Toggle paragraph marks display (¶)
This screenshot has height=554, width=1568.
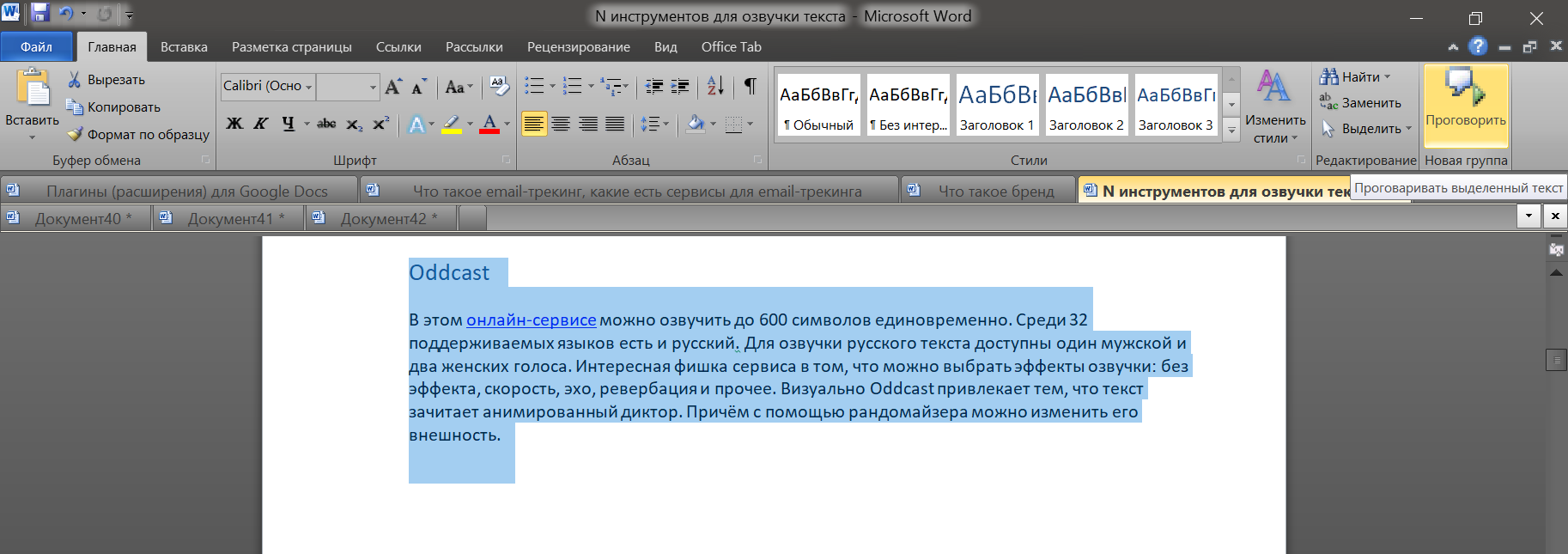(x=750, y=86)
